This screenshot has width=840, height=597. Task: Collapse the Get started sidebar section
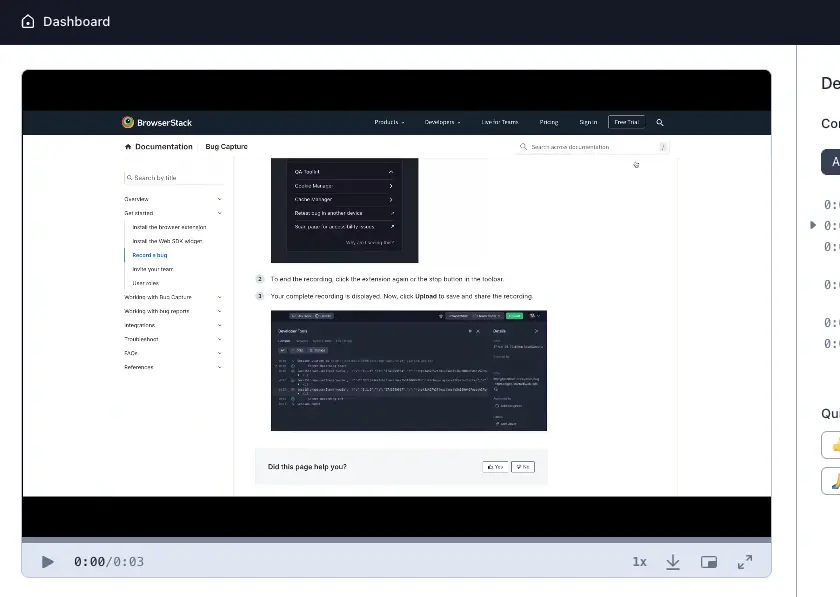click(x=220, y=213)
